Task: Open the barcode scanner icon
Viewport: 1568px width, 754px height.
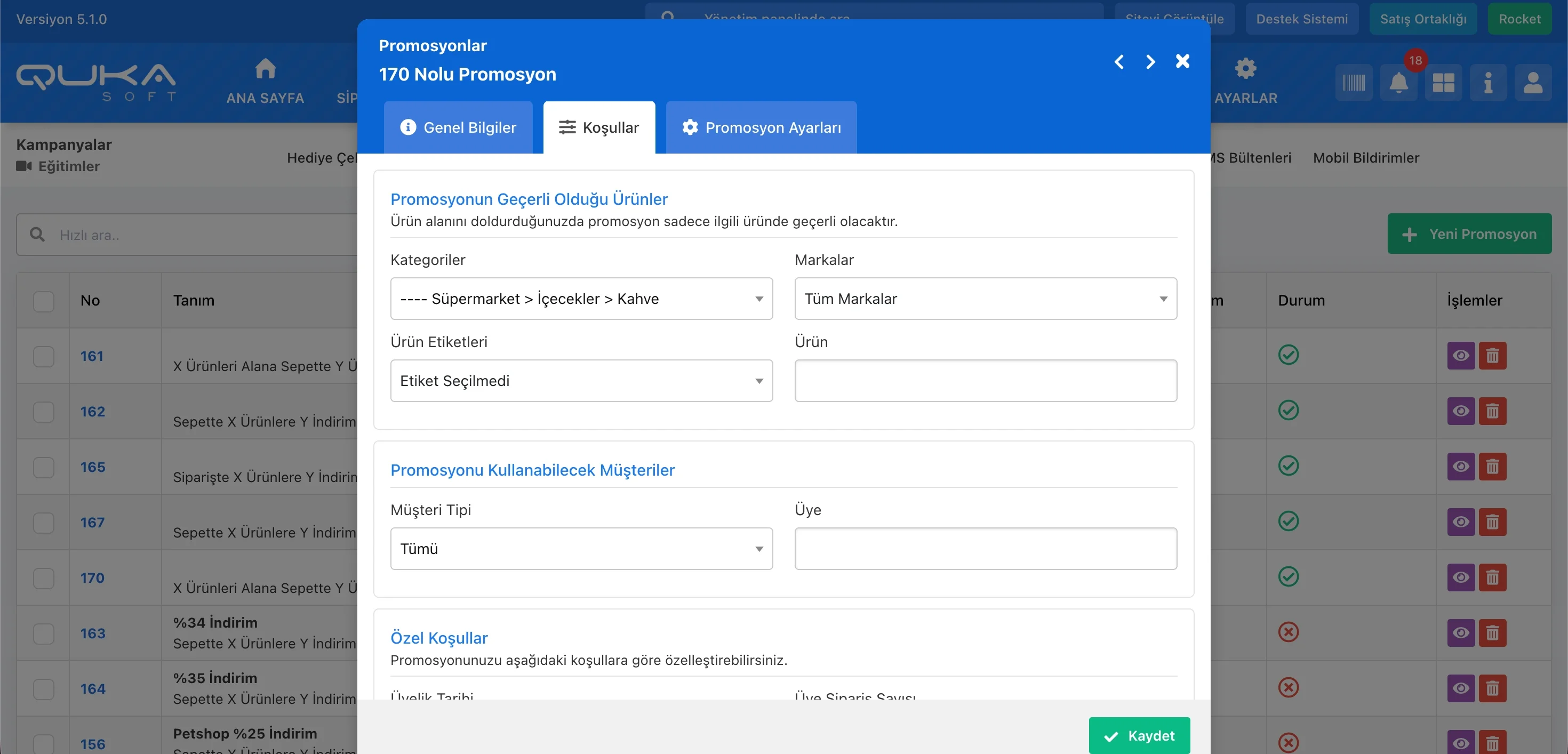Action: point(1354,83)
